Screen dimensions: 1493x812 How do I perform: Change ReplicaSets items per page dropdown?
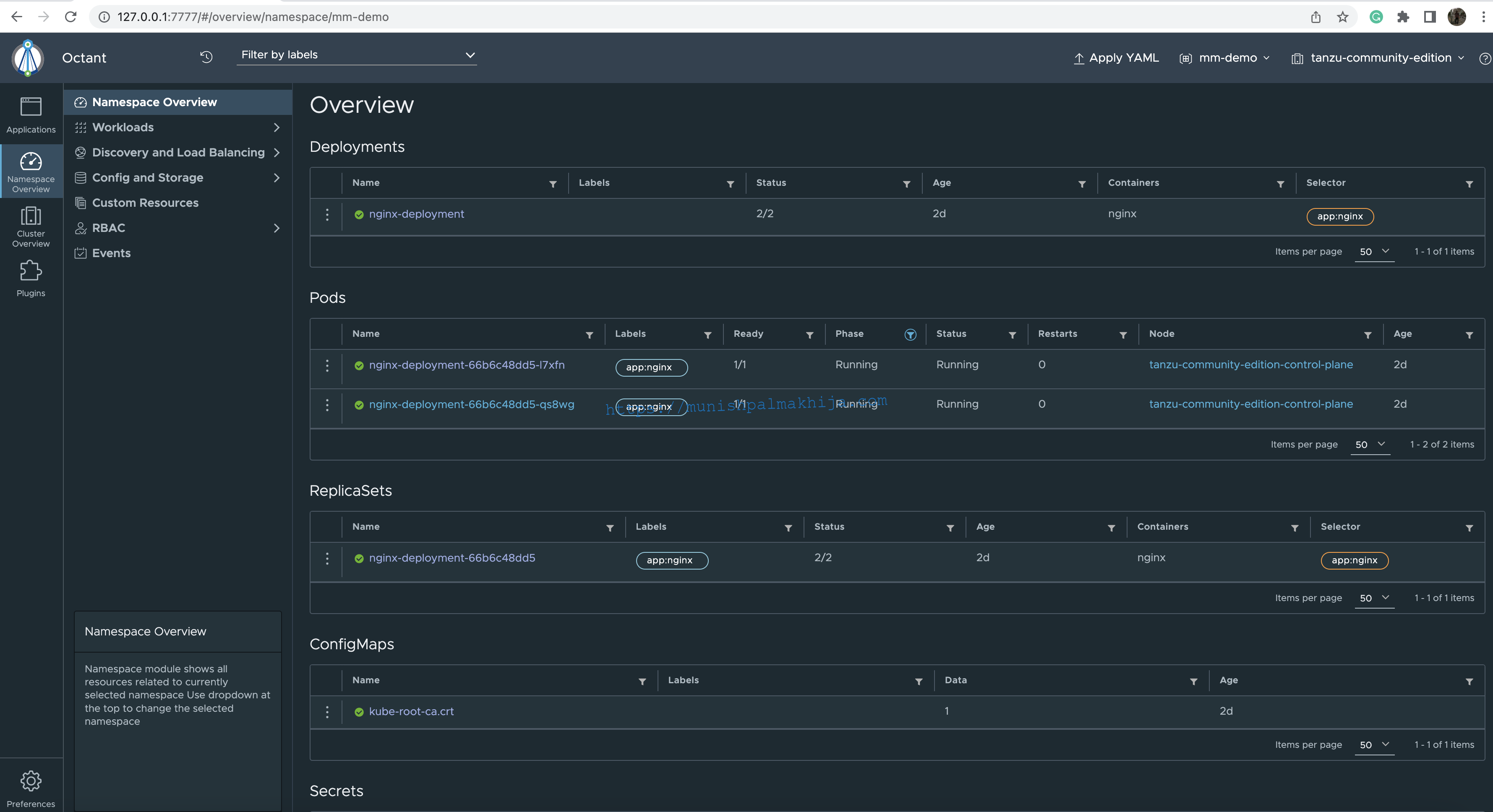pyautogui.click(x=1374, y=598)
